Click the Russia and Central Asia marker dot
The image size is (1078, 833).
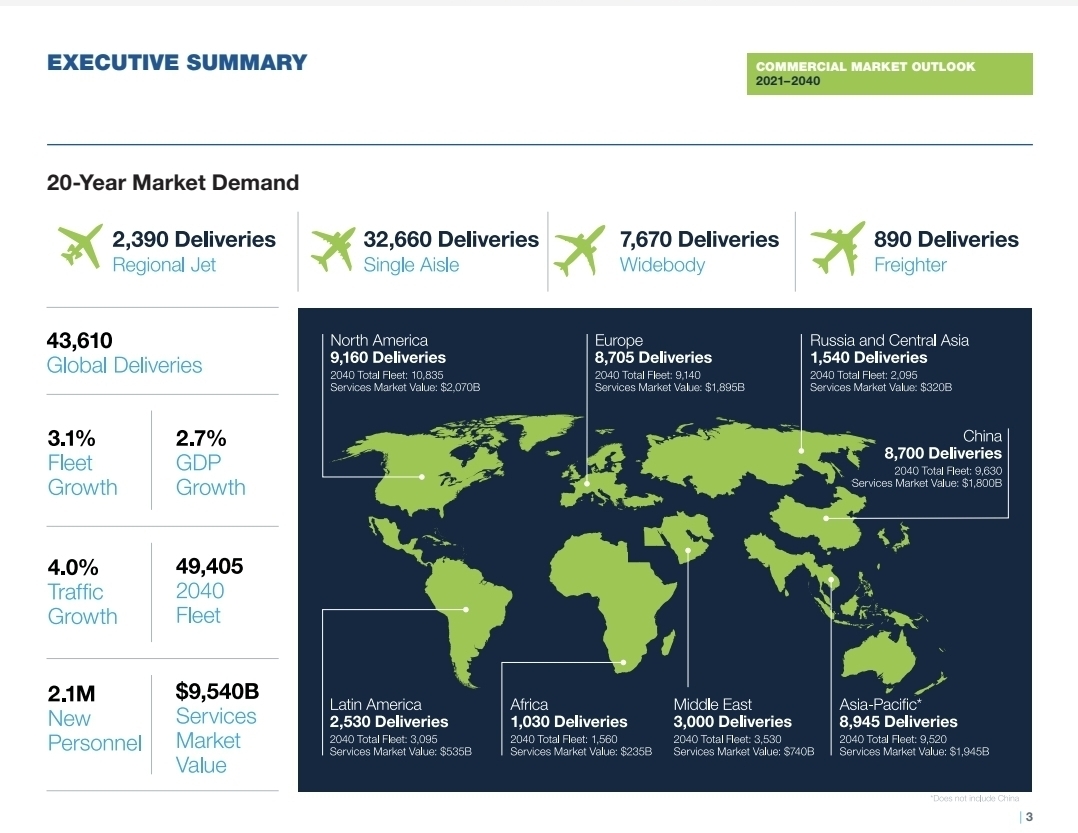[x=801, y=450]
